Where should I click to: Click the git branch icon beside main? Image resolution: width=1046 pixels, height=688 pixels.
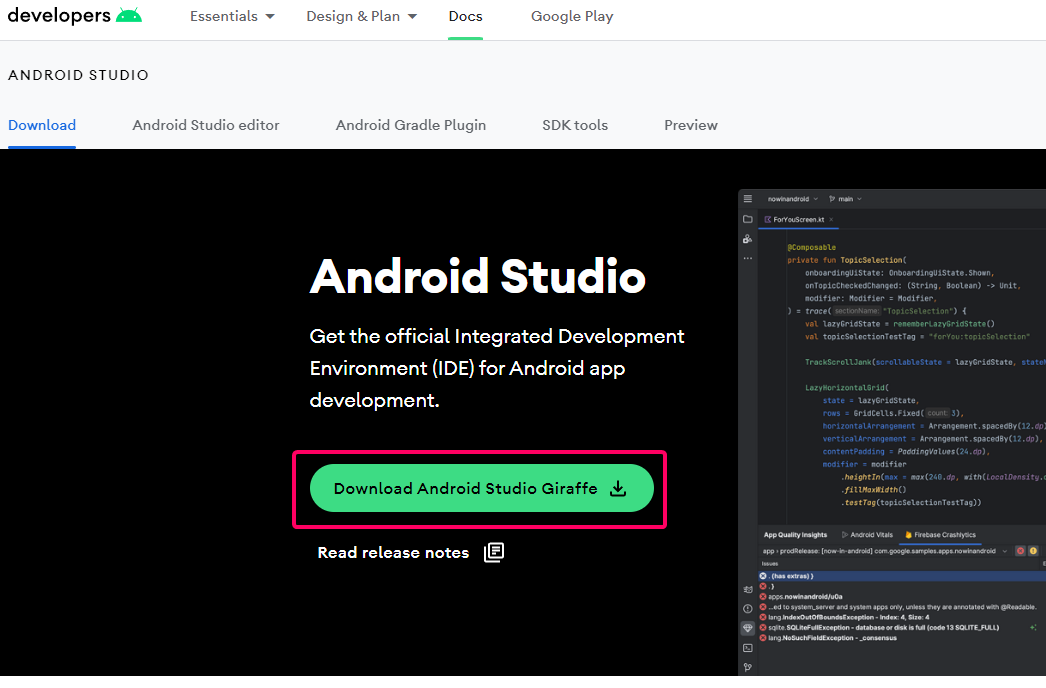832,199
